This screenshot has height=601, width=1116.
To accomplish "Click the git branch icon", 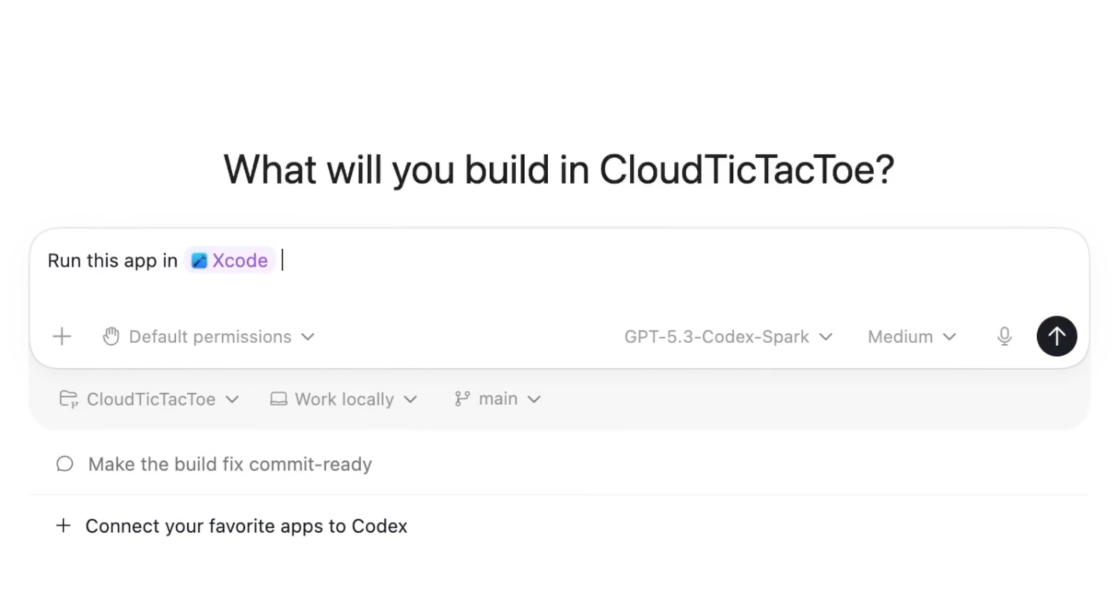I will [x=462, y=399].
